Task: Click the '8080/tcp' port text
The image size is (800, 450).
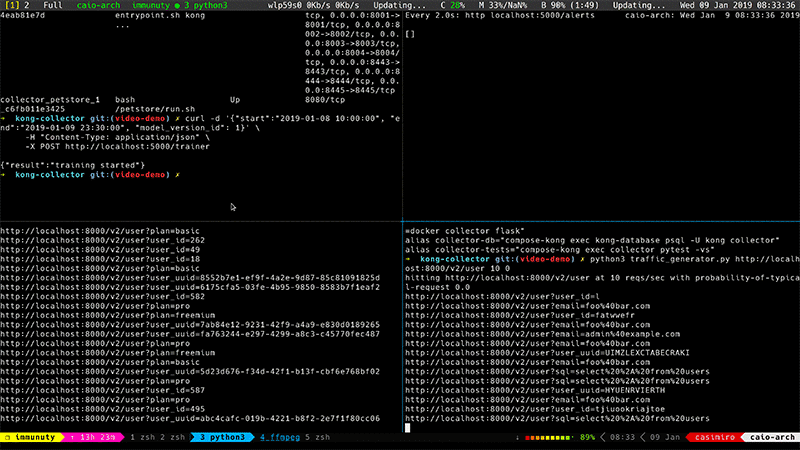Action: [x=325, y=99]
